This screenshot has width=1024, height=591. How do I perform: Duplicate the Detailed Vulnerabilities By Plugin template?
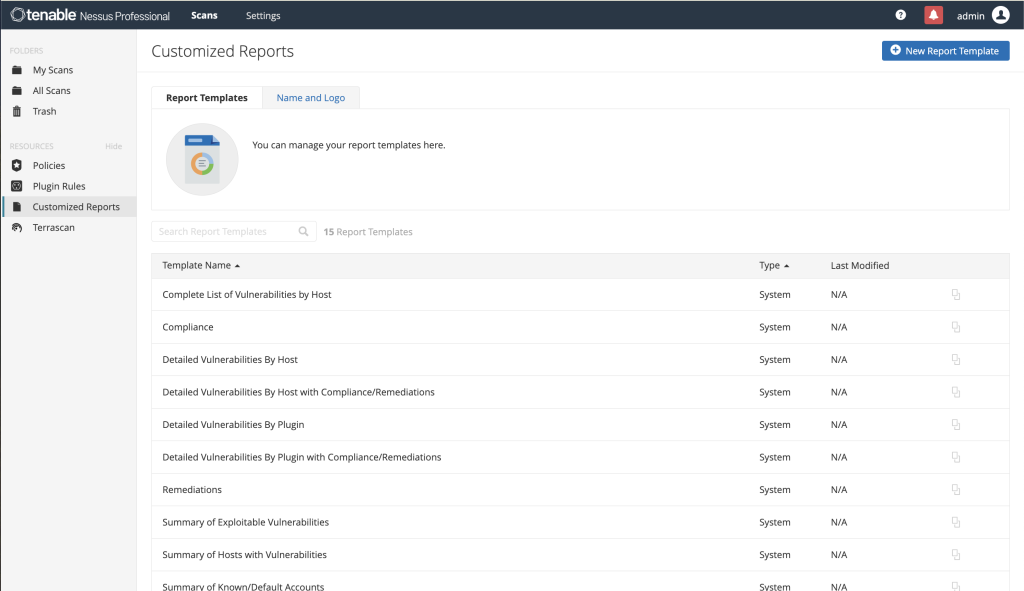(956, 425)
